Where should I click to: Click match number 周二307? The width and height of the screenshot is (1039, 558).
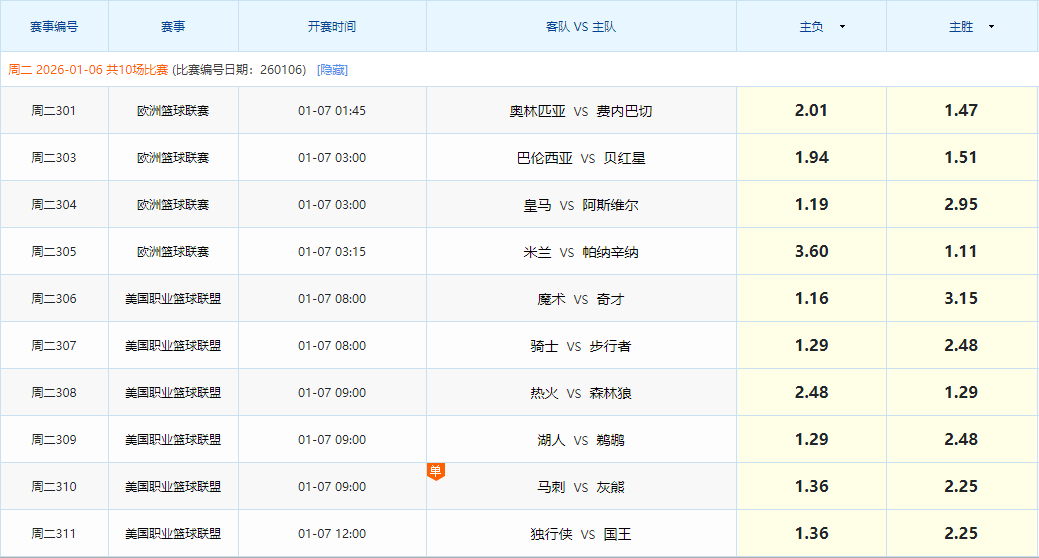click(x=54, y=346)
